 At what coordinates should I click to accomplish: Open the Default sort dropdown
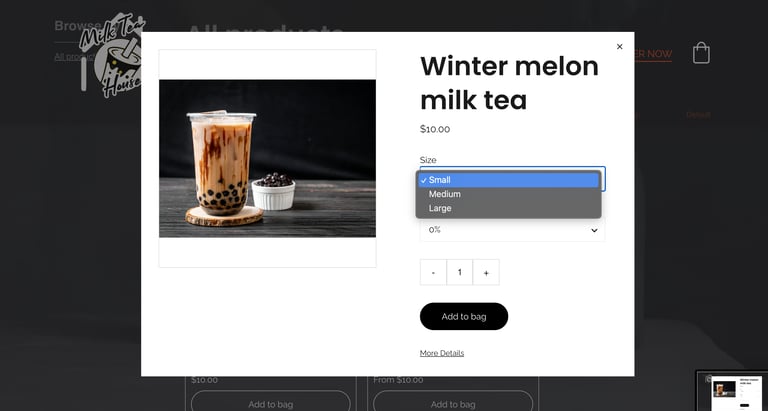(x=697, y=115)
